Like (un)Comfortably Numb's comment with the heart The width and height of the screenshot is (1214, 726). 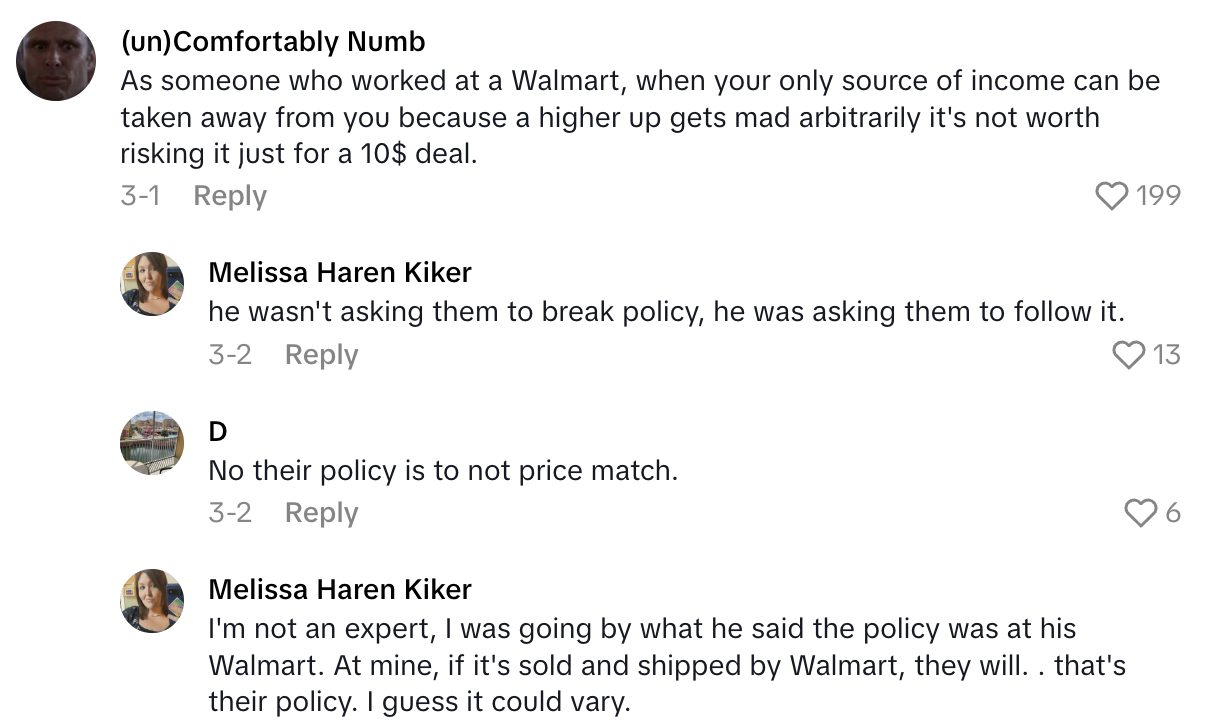pyautogui.click(x=1110, y=196)
